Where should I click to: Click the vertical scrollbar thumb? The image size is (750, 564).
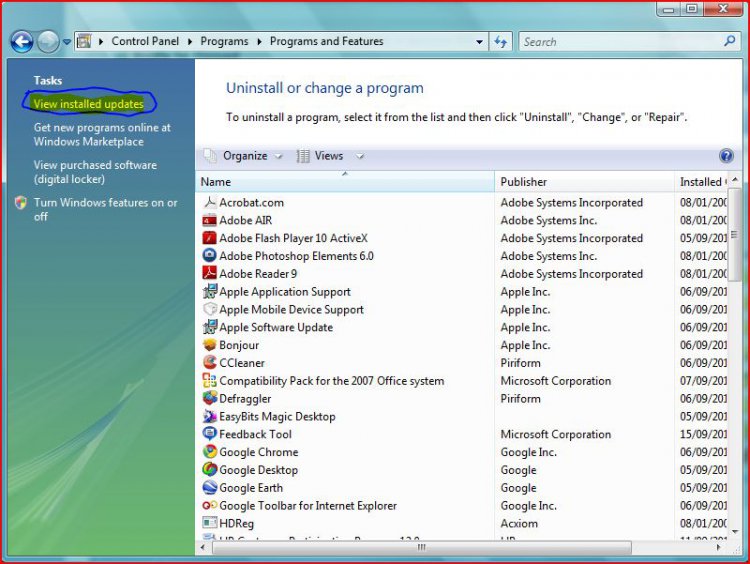(x=735, y=234)
